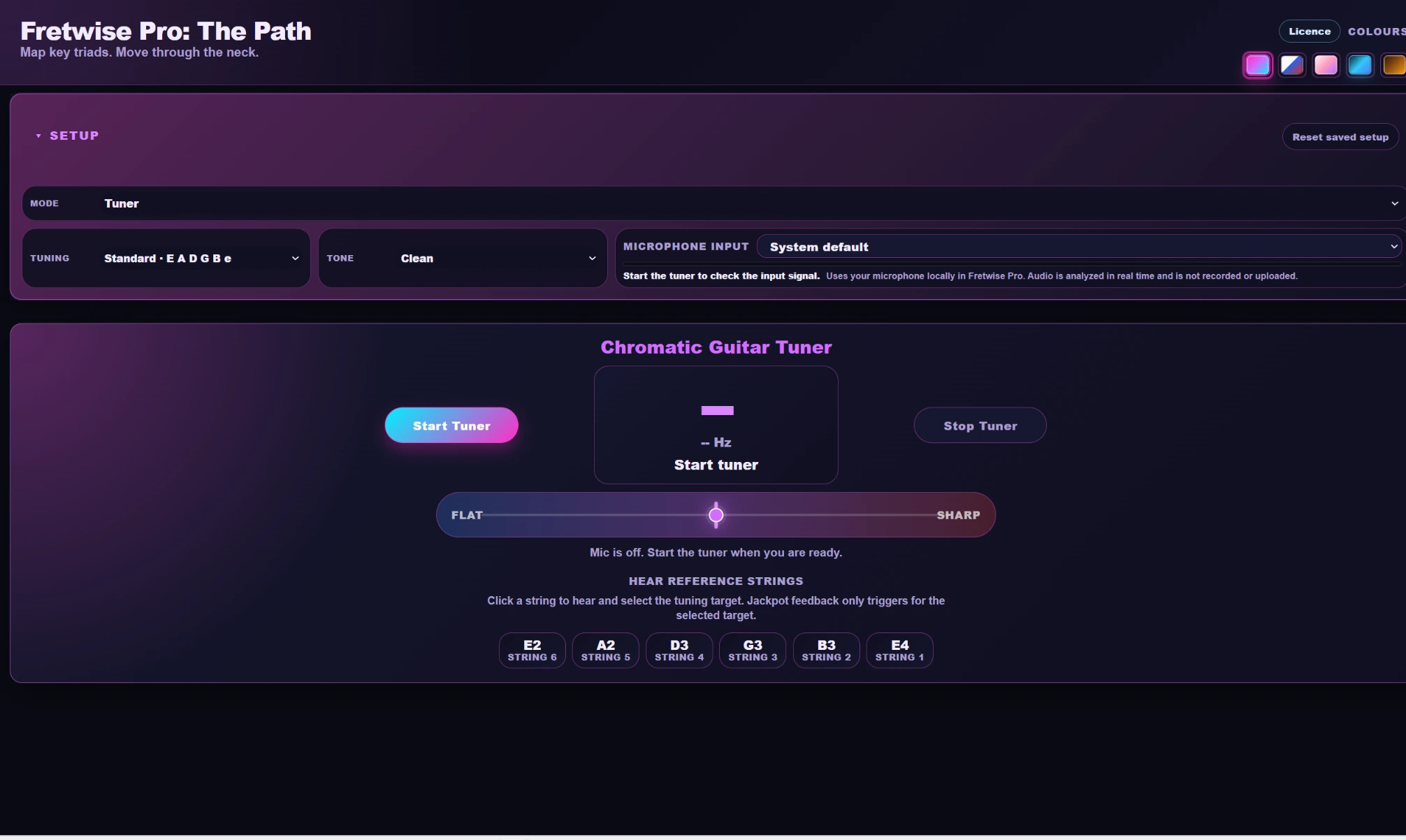Image resolution: width=1406 pixels, height=840 pixels.
Task: Pick the pastel pink colour swatch
Action: coord(1326,65)
